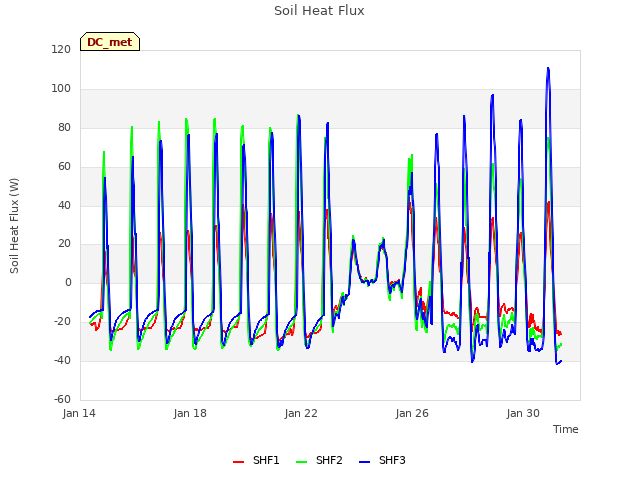Click the green SHF2 legend color marker
The height and width of the screenshot is (480, 640).
(301, 462)
